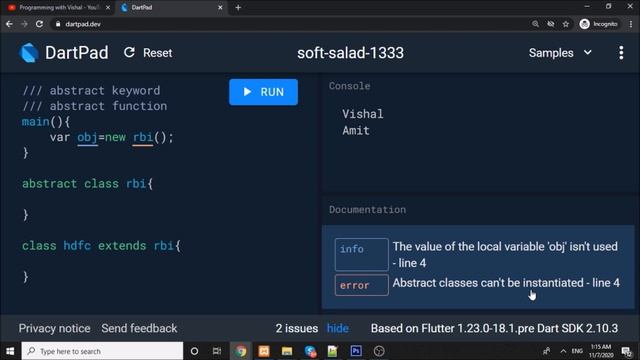Click the Windows taskbar search box
640x360 pixels.
(x=102, y=351)
